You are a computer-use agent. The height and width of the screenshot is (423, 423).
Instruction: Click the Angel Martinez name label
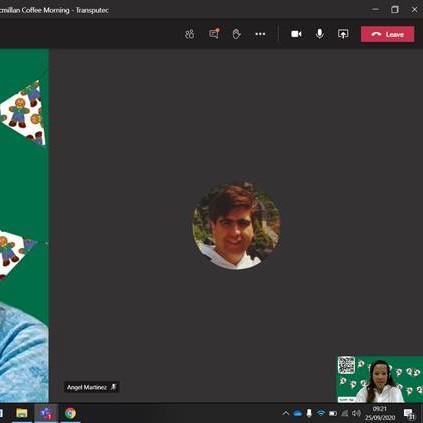click(x=87, y=387)
